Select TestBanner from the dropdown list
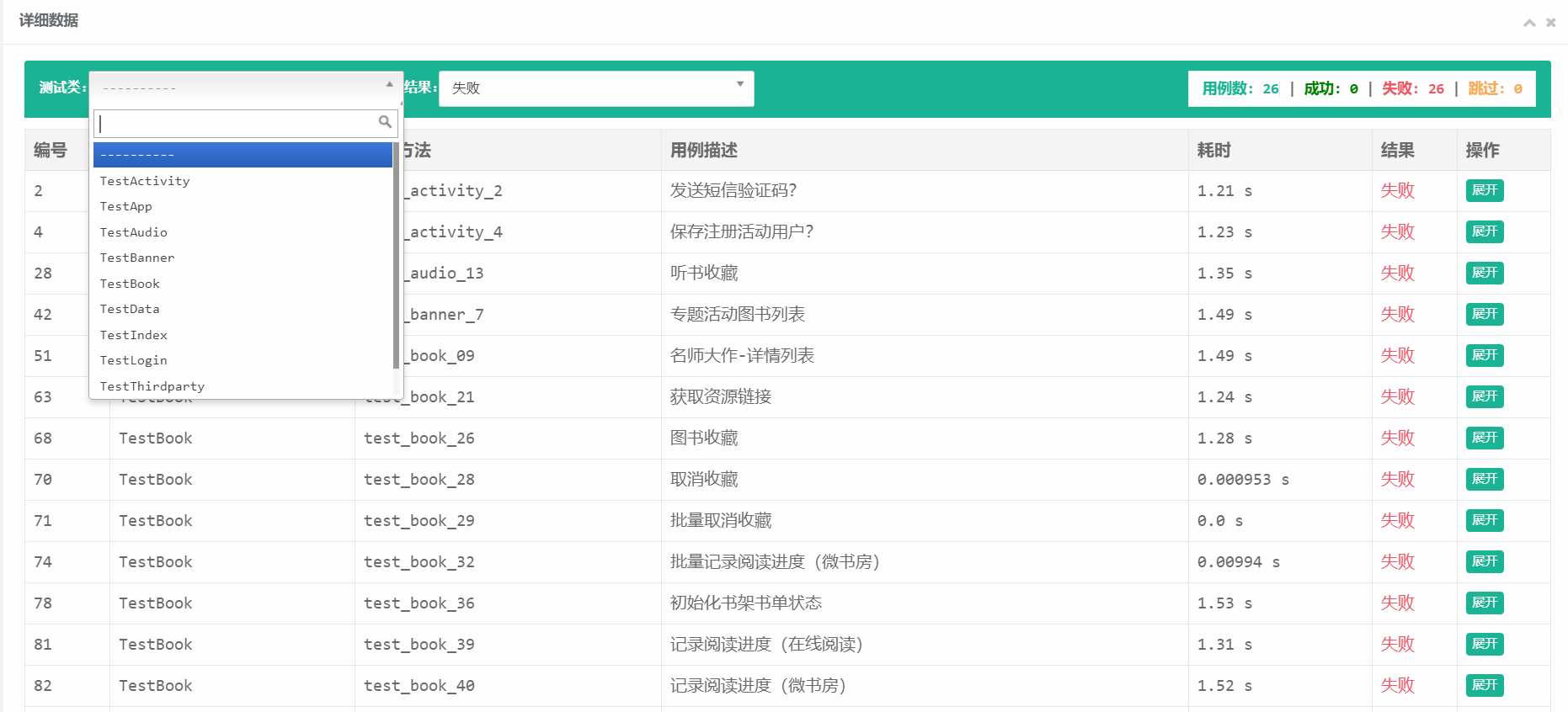 click(243, 258)
